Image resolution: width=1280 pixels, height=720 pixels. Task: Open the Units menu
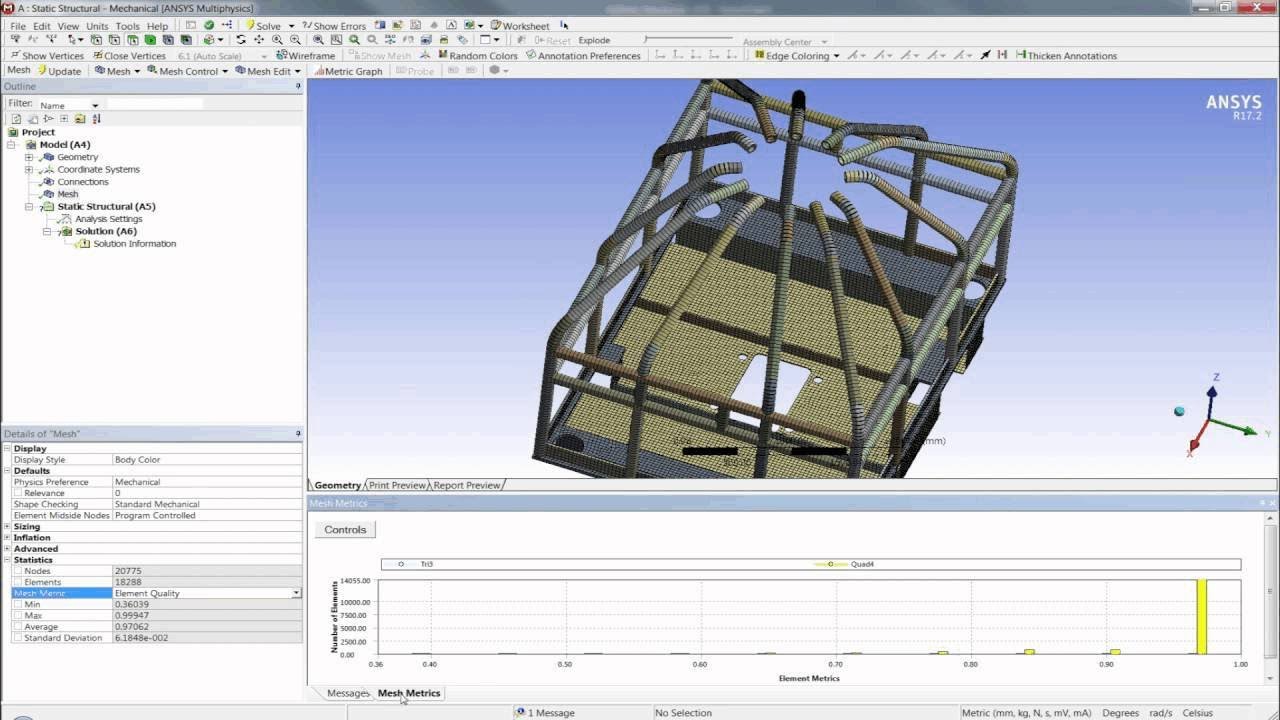(x=97, y=26)
